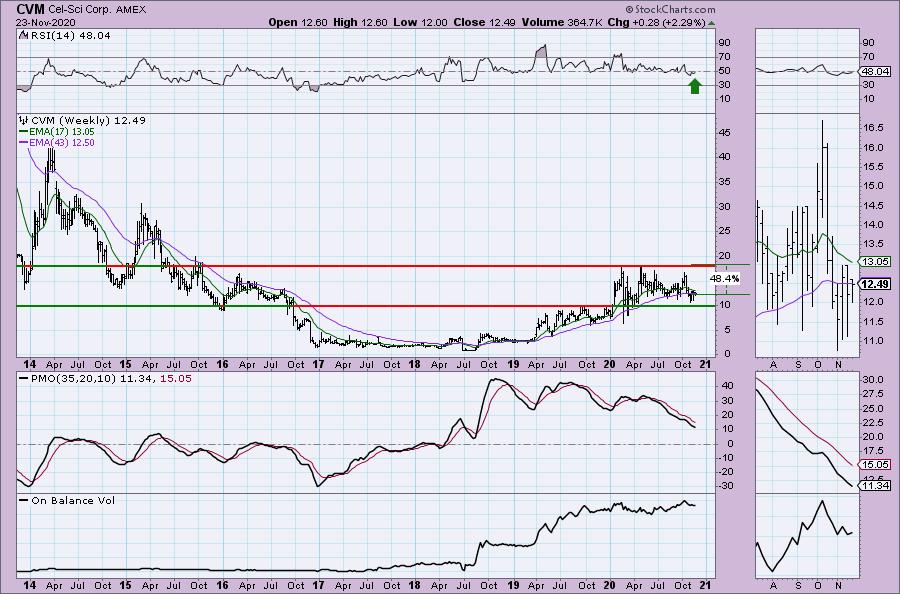Image resolution: width=900 pixels, height=594 pixels.
Task: Click the CVM ticker symbol in the title
Action: coord(29,9)
